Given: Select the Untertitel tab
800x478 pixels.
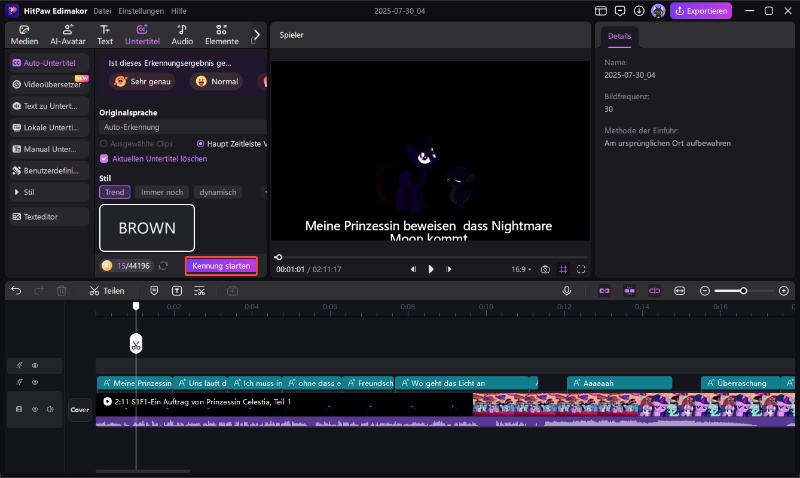Looking at the screenshot, I should (x=142, y=35).
